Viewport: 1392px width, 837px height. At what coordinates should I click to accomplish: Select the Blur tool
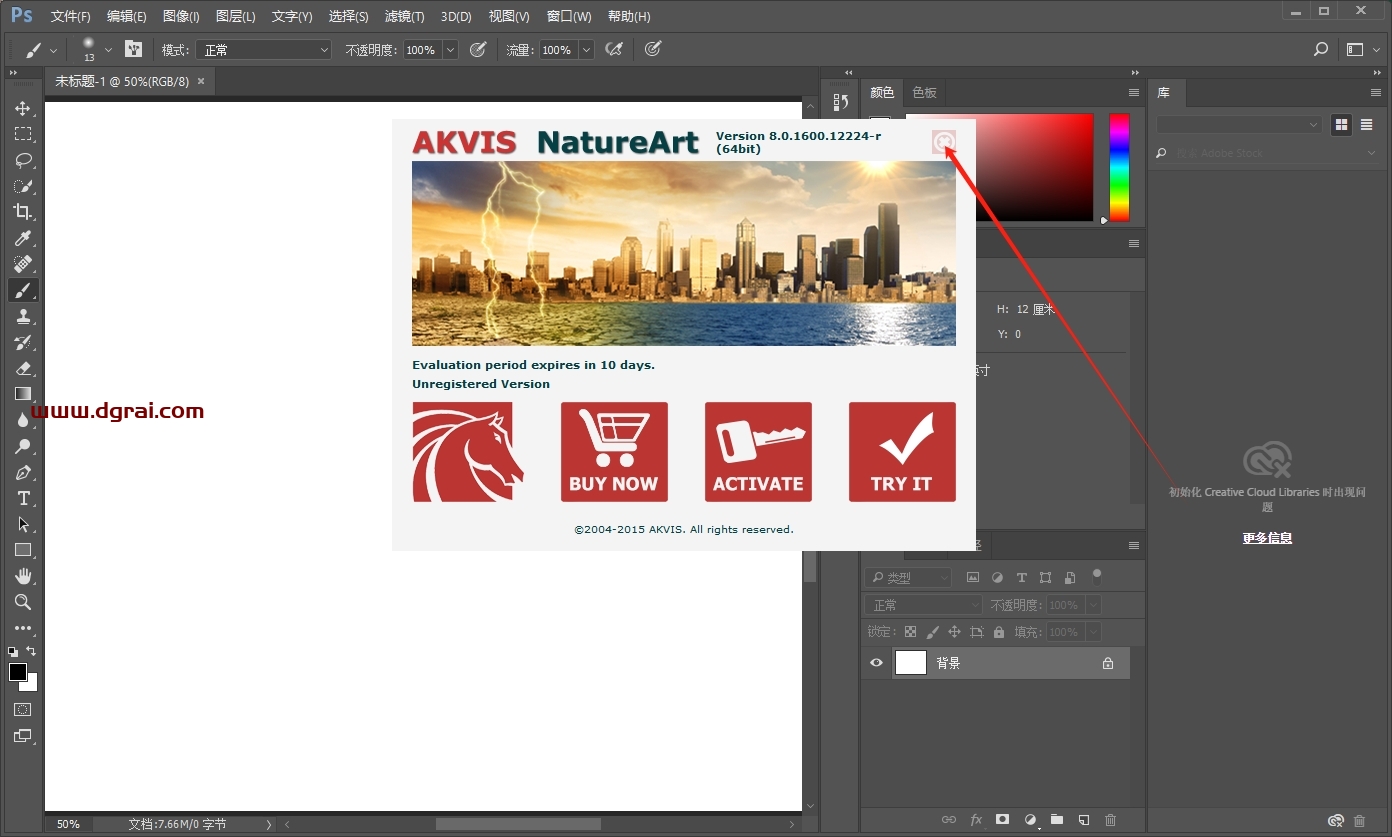[x=22, y=420]
